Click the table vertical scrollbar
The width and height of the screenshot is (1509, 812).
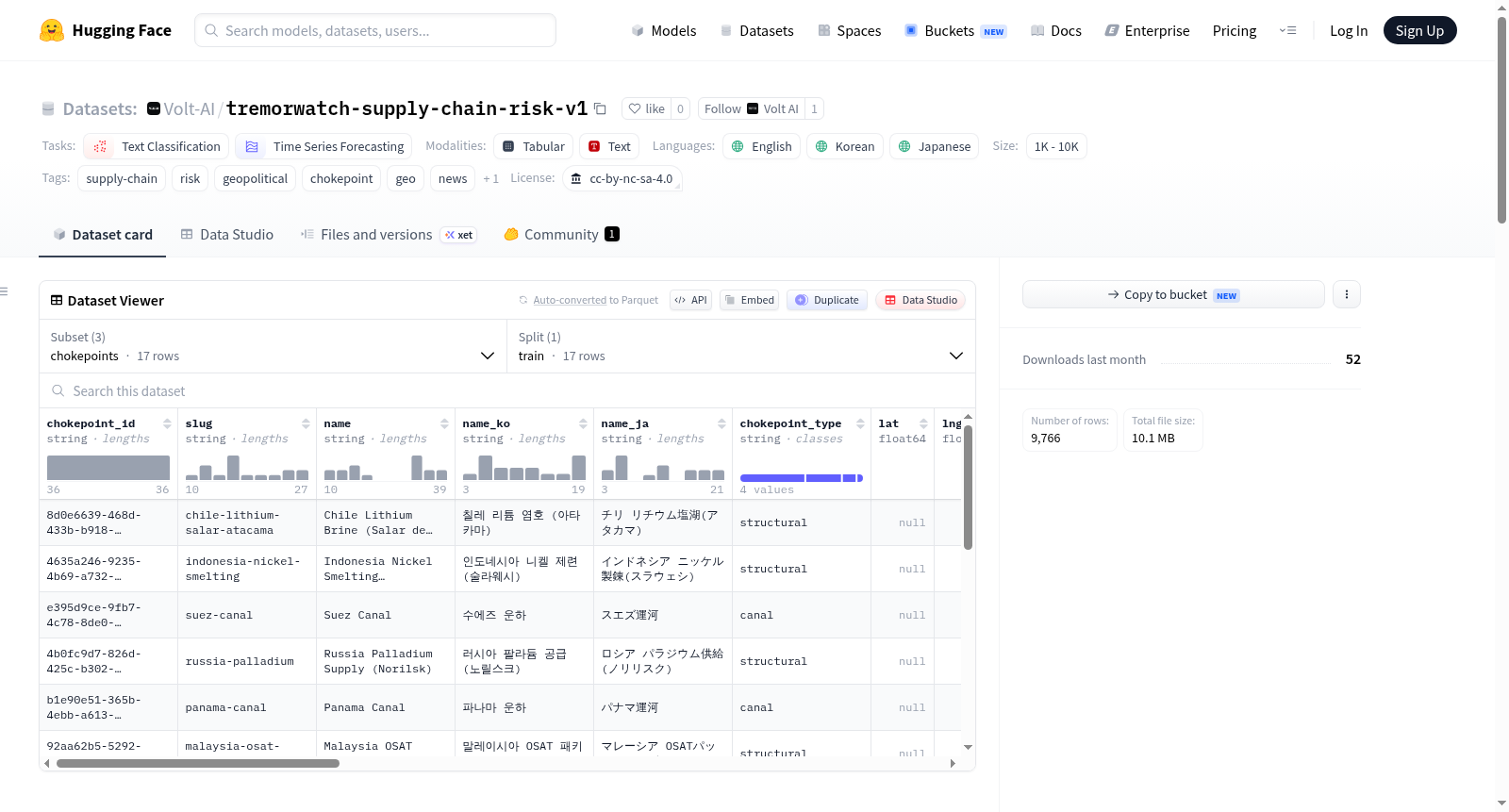(968, 487)
